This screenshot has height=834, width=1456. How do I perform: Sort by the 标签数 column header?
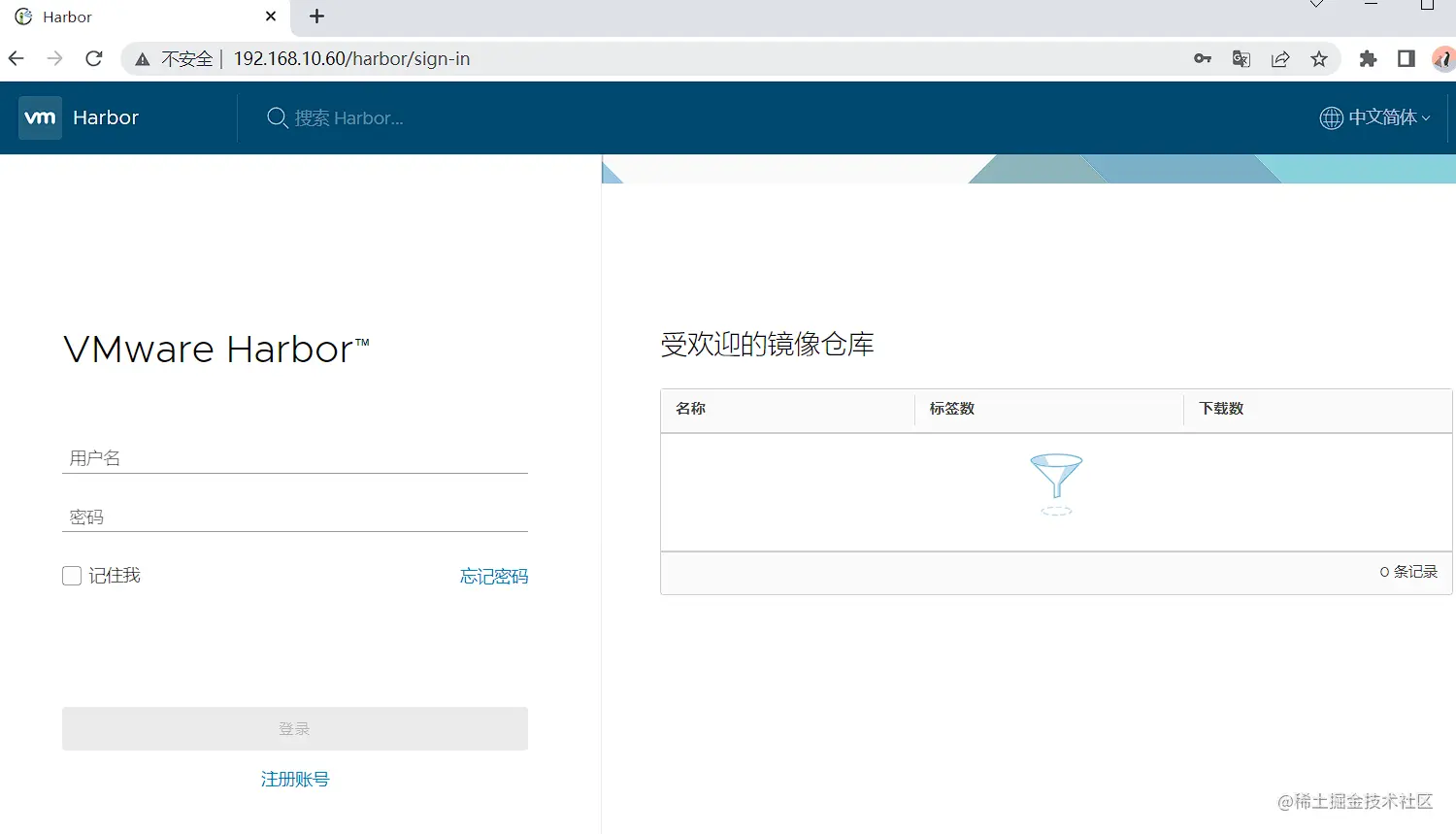pyautogui.click(x=951, y=409)
